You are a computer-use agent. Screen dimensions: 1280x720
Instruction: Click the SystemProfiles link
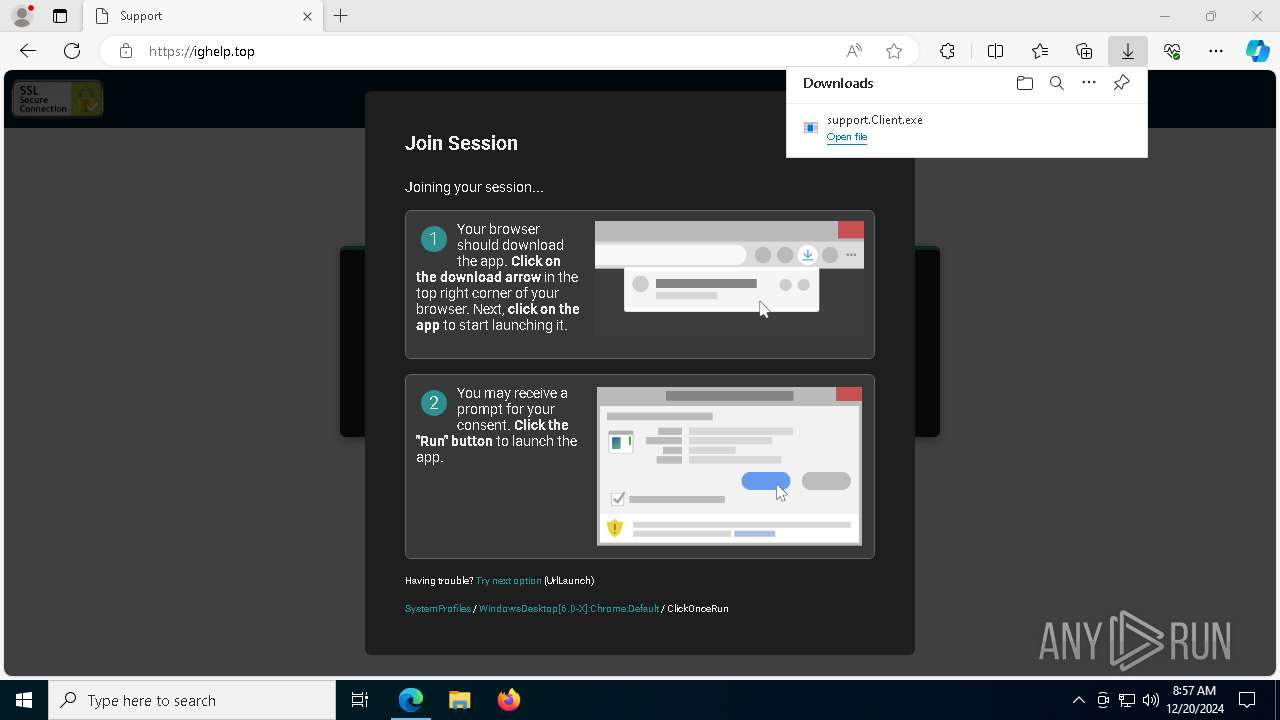437,608
